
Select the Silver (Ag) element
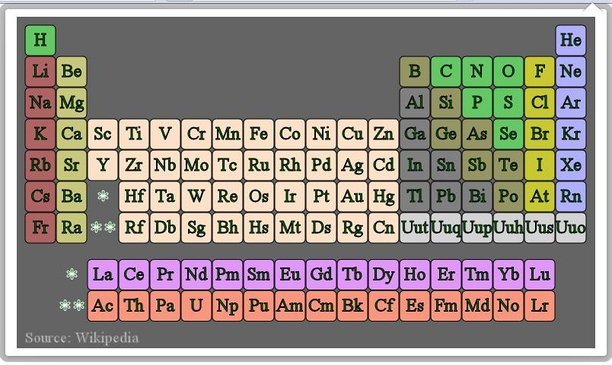click(x=352, y=165)
